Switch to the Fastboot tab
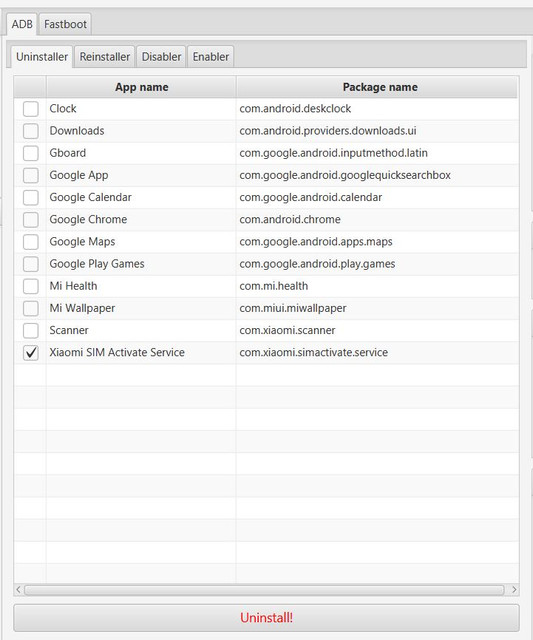Image resolution: width=533 pixels, height=640 pixels. (65, 24)
